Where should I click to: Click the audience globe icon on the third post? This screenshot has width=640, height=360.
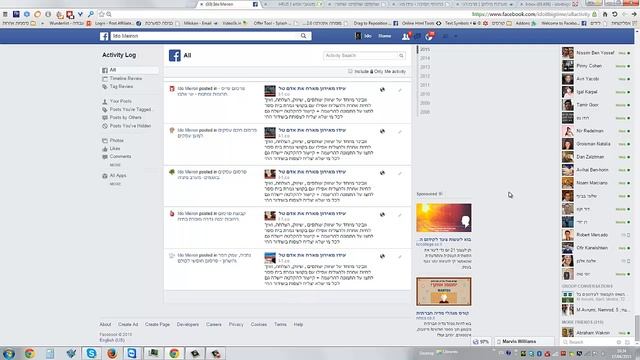(382, 173)
